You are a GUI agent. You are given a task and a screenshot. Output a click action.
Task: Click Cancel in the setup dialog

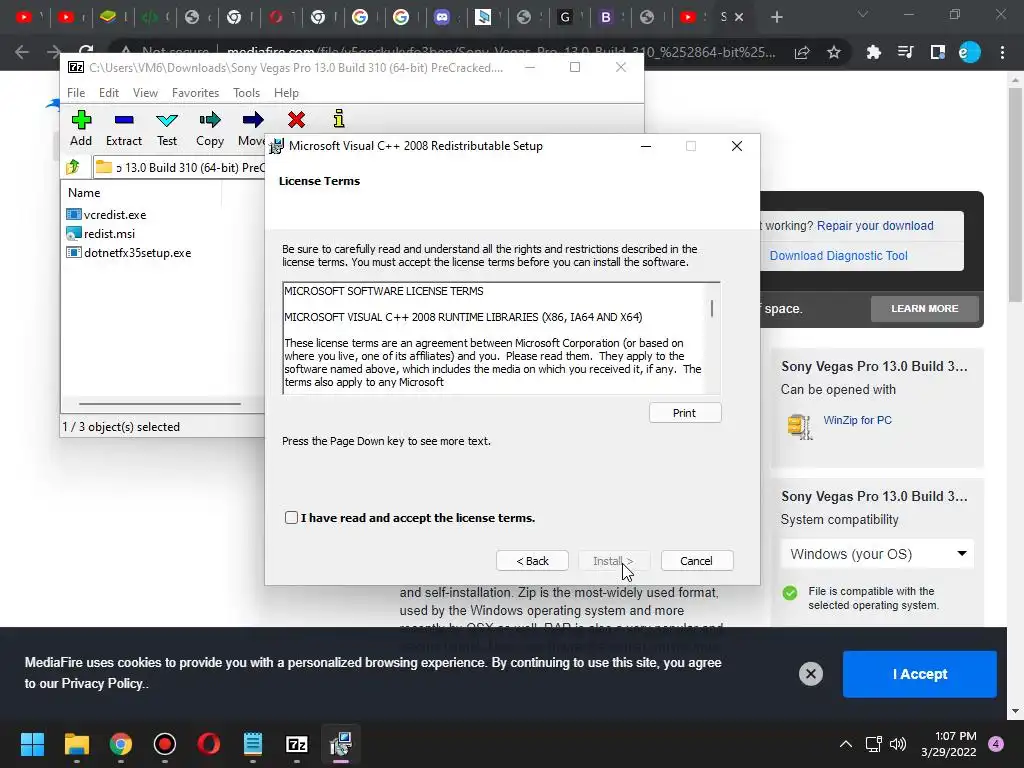click(x=697, y=561)
